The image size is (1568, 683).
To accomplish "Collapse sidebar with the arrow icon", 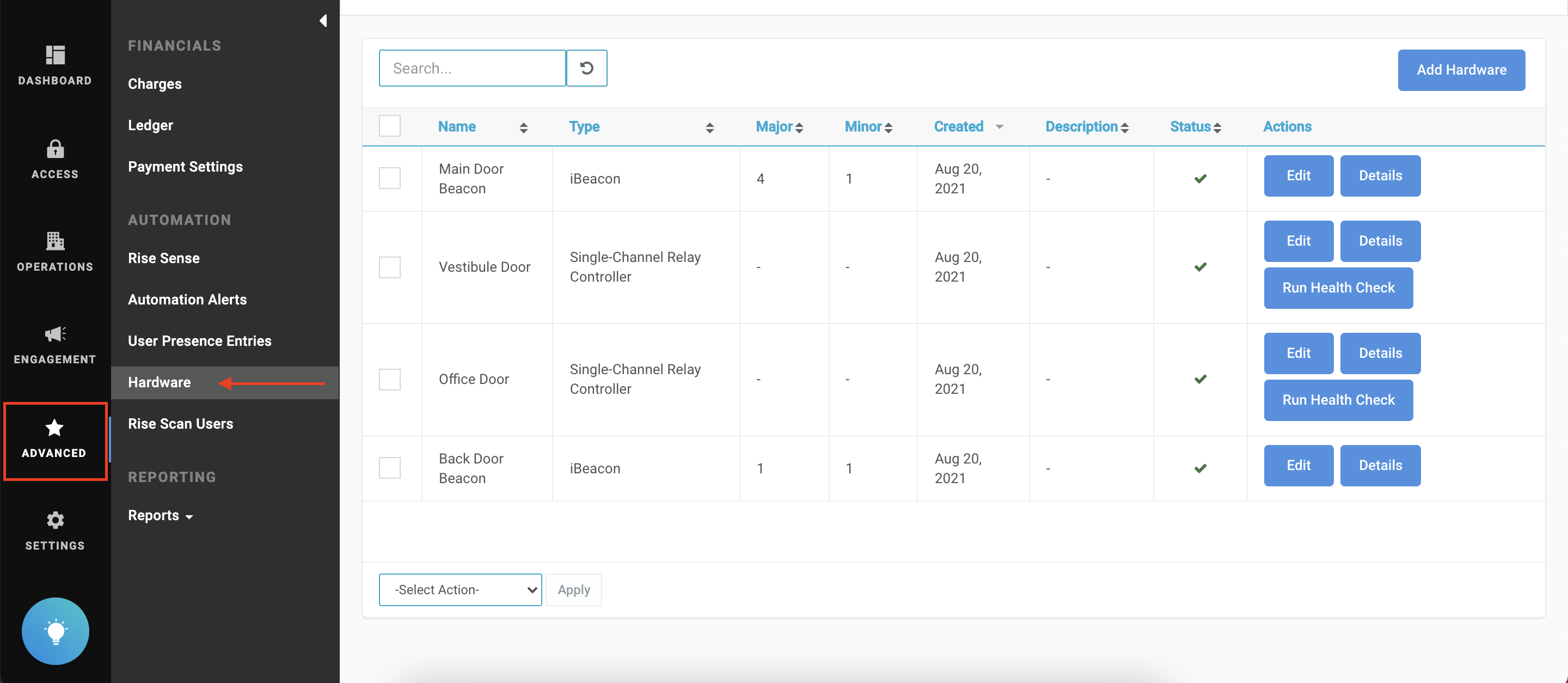I will [x=323, y=21].
